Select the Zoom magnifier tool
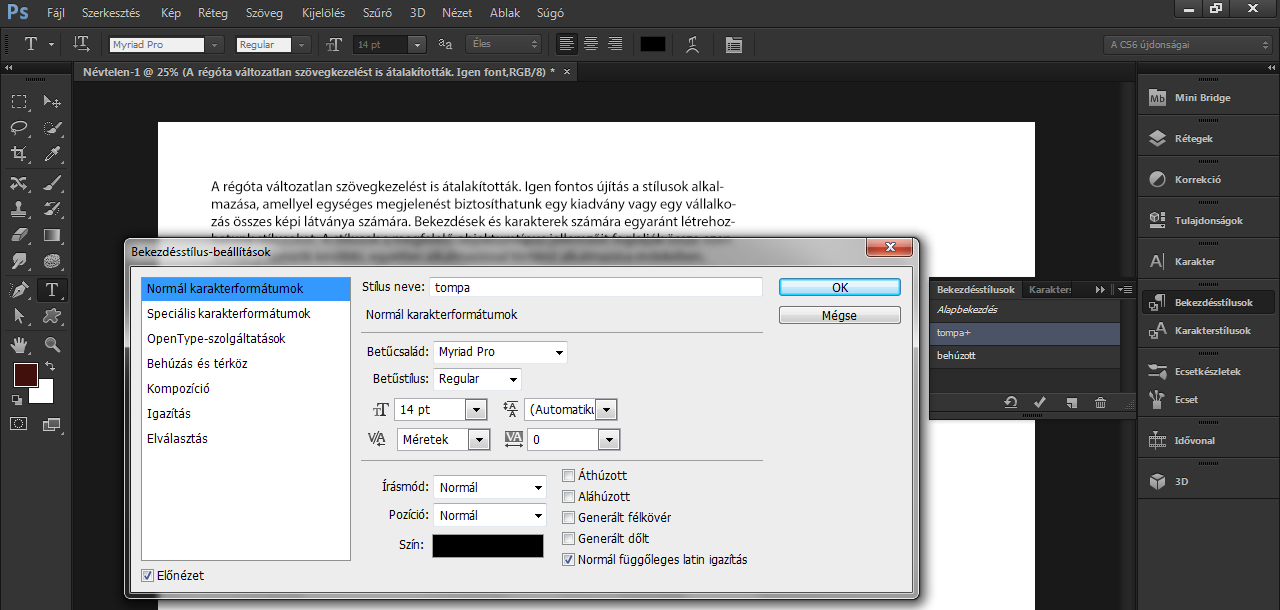The width and height of the screenshot is (1280, 610). tap(52, 345)
